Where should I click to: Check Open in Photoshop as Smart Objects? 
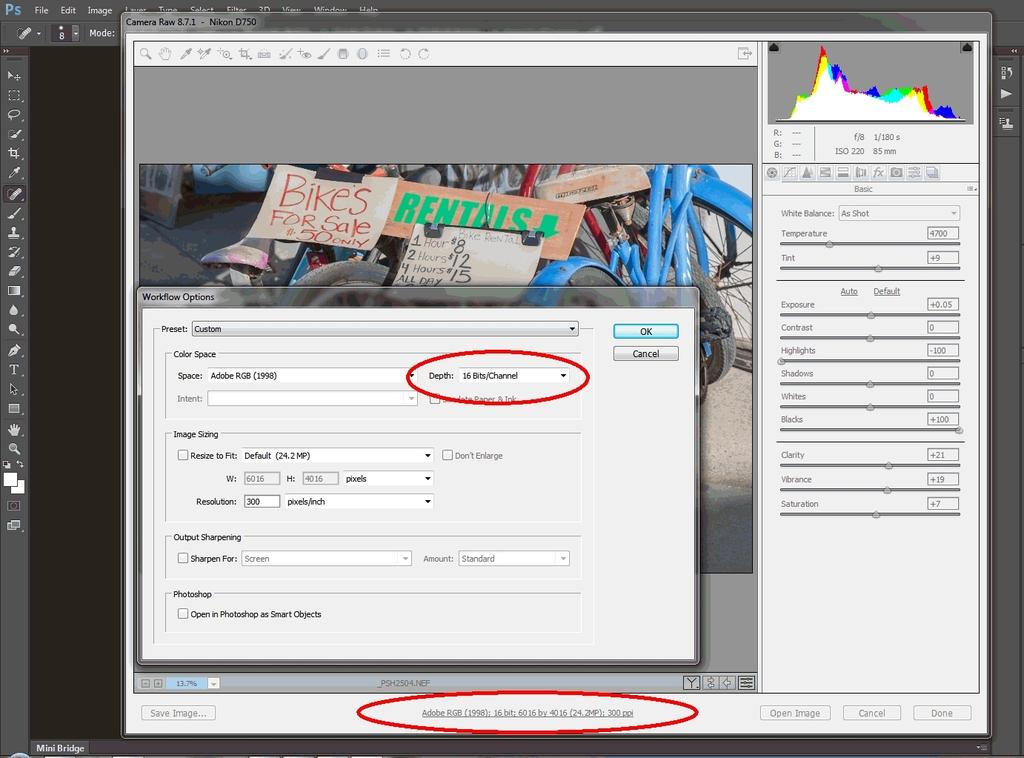pos(183,614)
